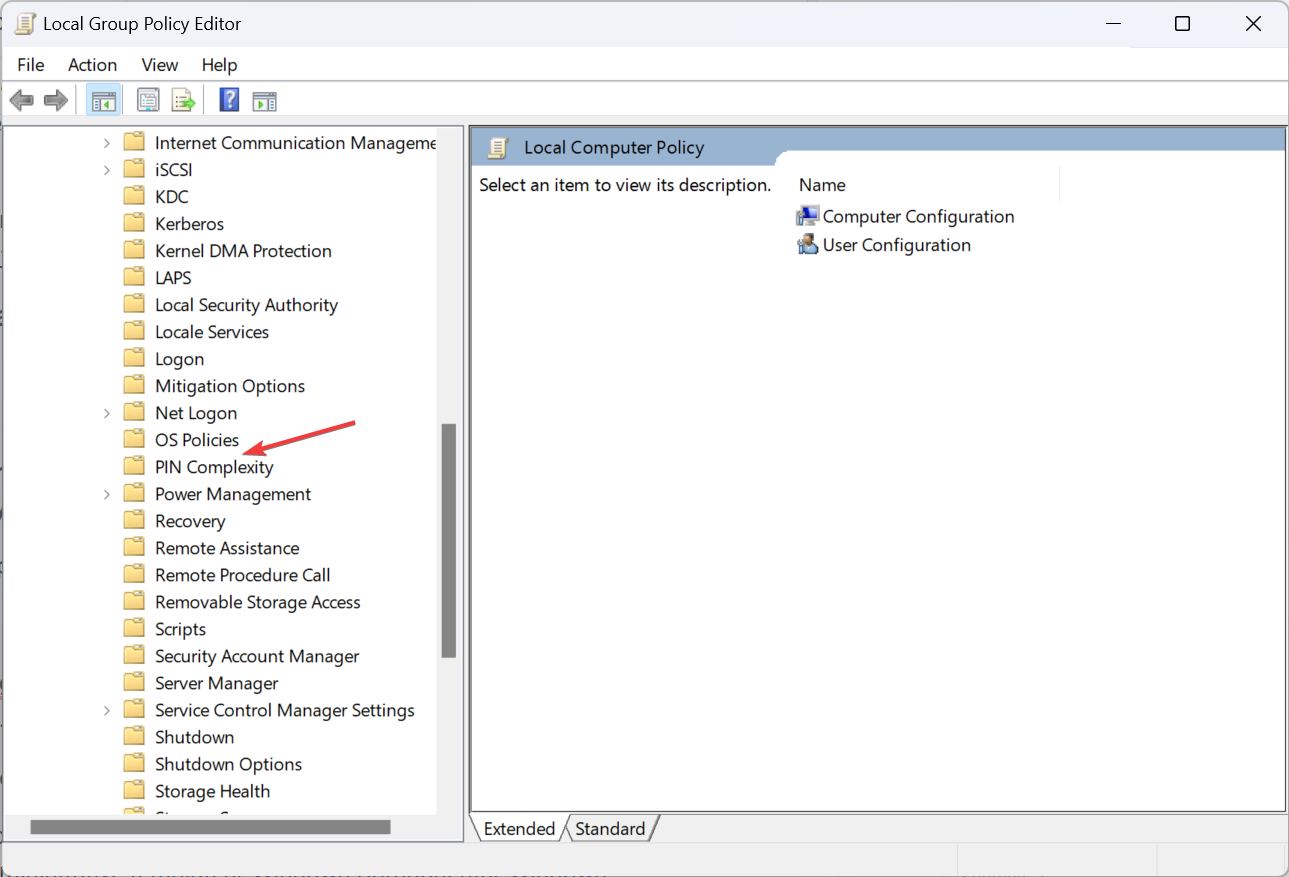Select the Security Account Manager folder
This screenshot has width=1289, height=877.
[257, 655]
